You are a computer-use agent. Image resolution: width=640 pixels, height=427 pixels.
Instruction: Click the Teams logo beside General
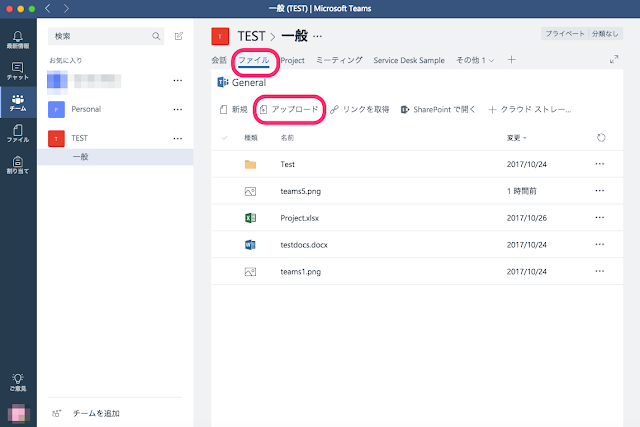coord(223,82)
